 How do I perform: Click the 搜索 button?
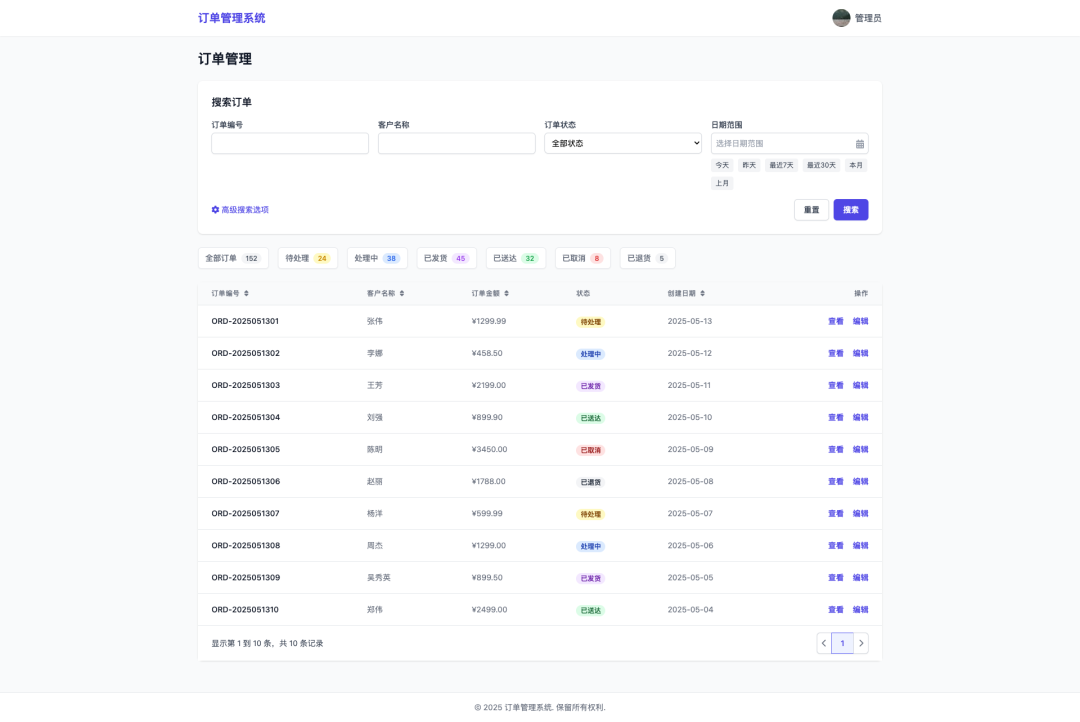coord(851,209)
